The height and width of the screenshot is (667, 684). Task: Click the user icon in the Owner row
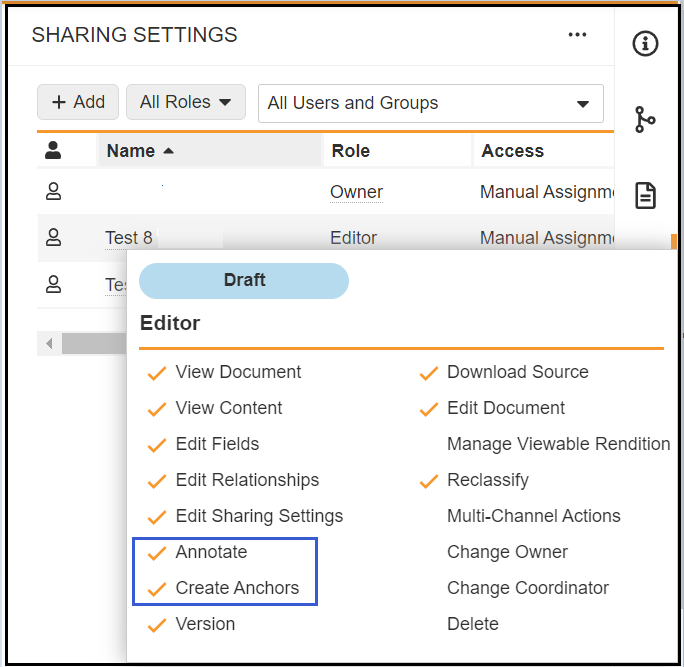tap(54, 192)
